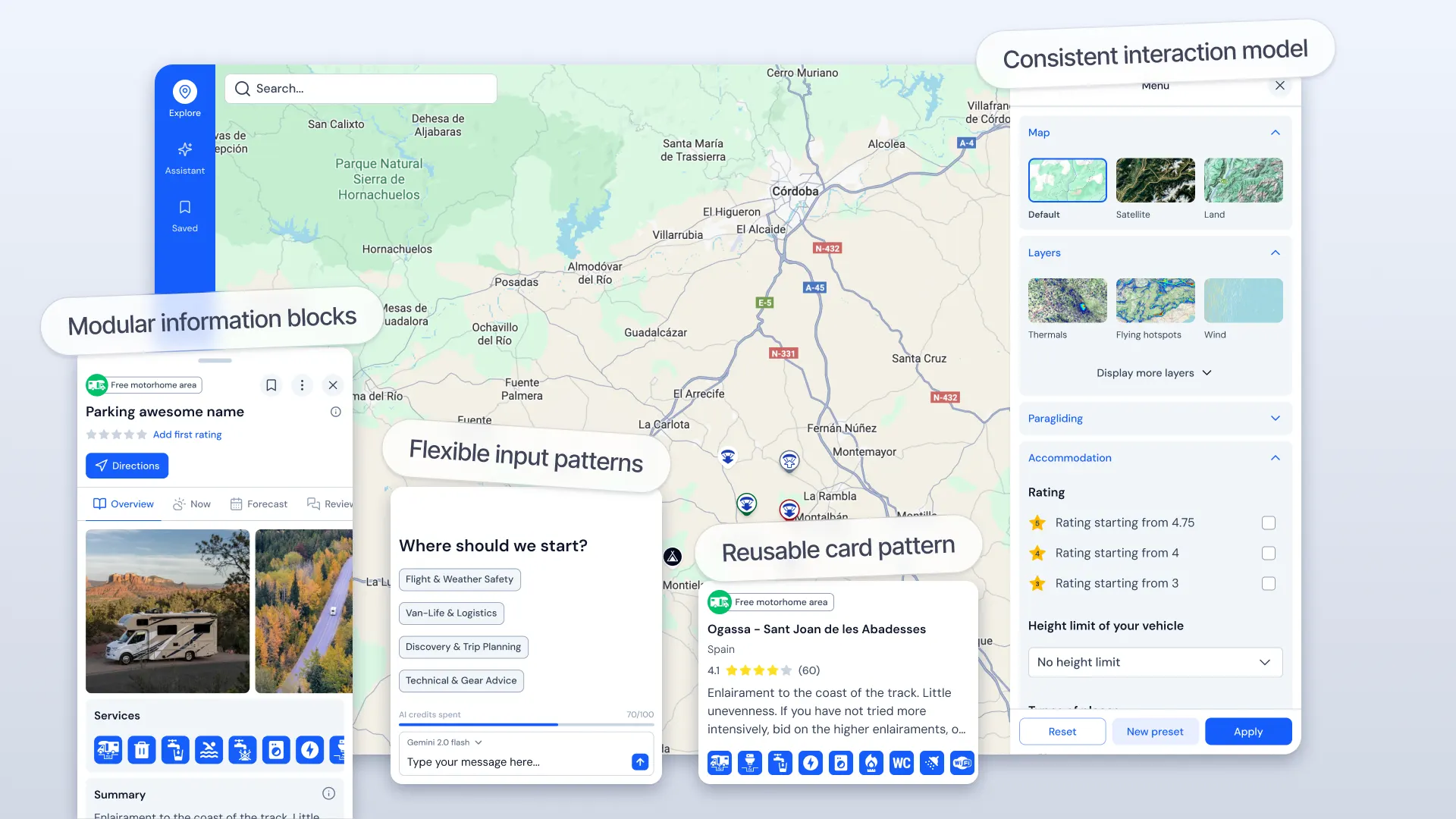Click the info icon beside Parking awesome name
1456x819 pixels.
point(336,412)
